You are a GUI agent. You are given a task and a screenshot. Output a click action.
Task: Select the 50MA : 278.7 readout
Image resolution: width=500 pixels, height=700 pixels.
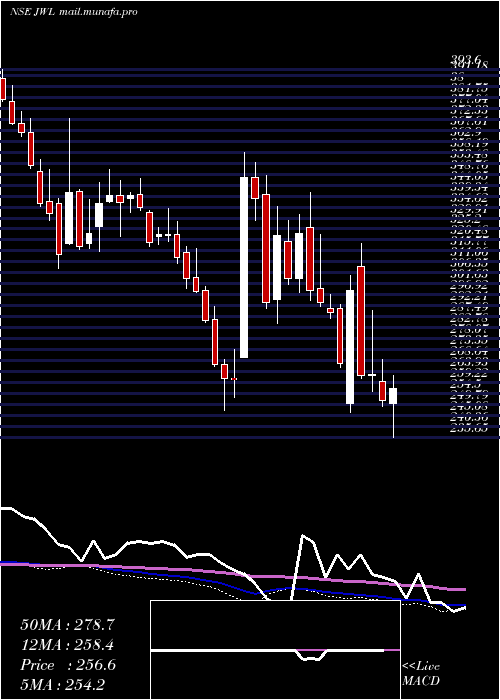pyautogui.click(x=67, y=625)
